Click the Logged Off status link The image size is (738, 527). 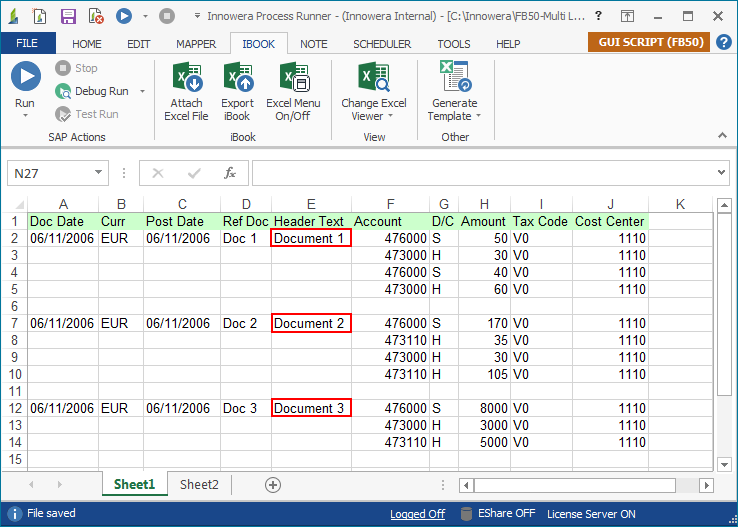coord(417,514)
